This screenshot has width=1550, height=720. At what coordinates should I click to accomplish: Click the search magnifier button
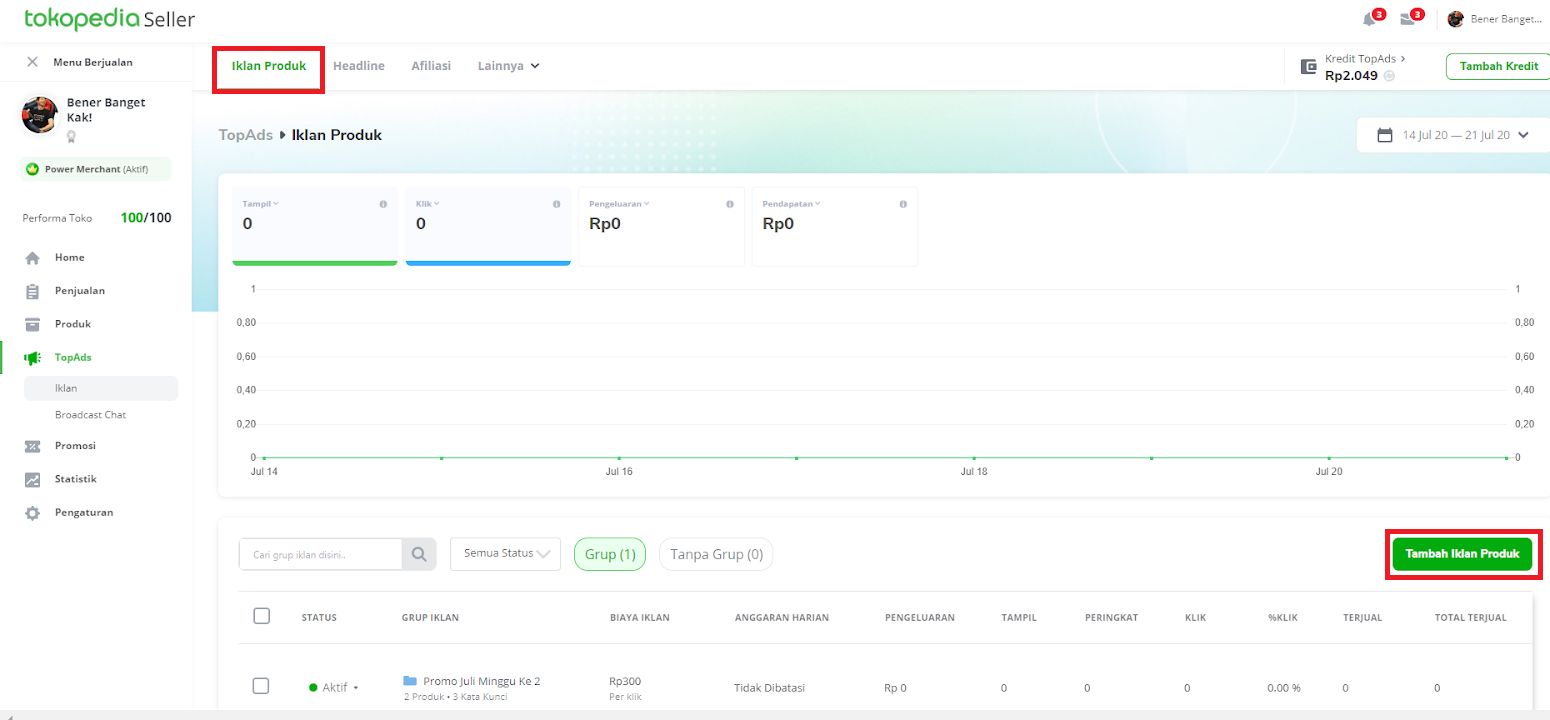[x=419, y=553]
